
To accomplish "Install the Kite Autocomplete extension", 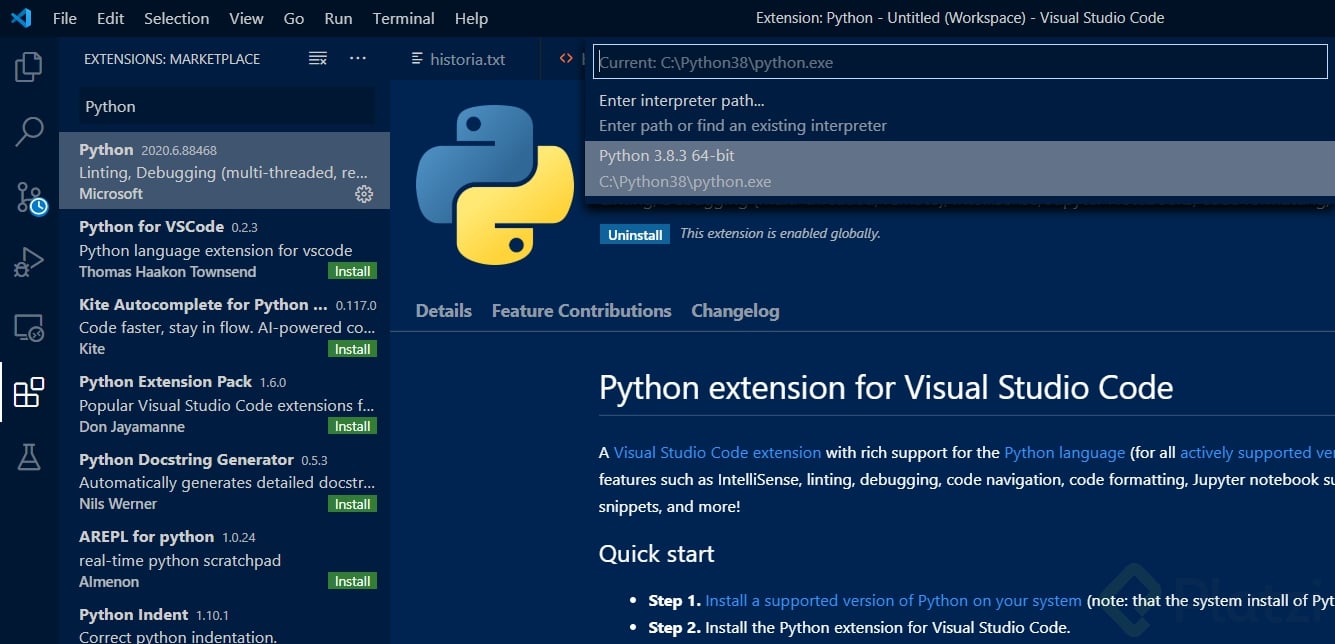I will (x=352, y=348).
